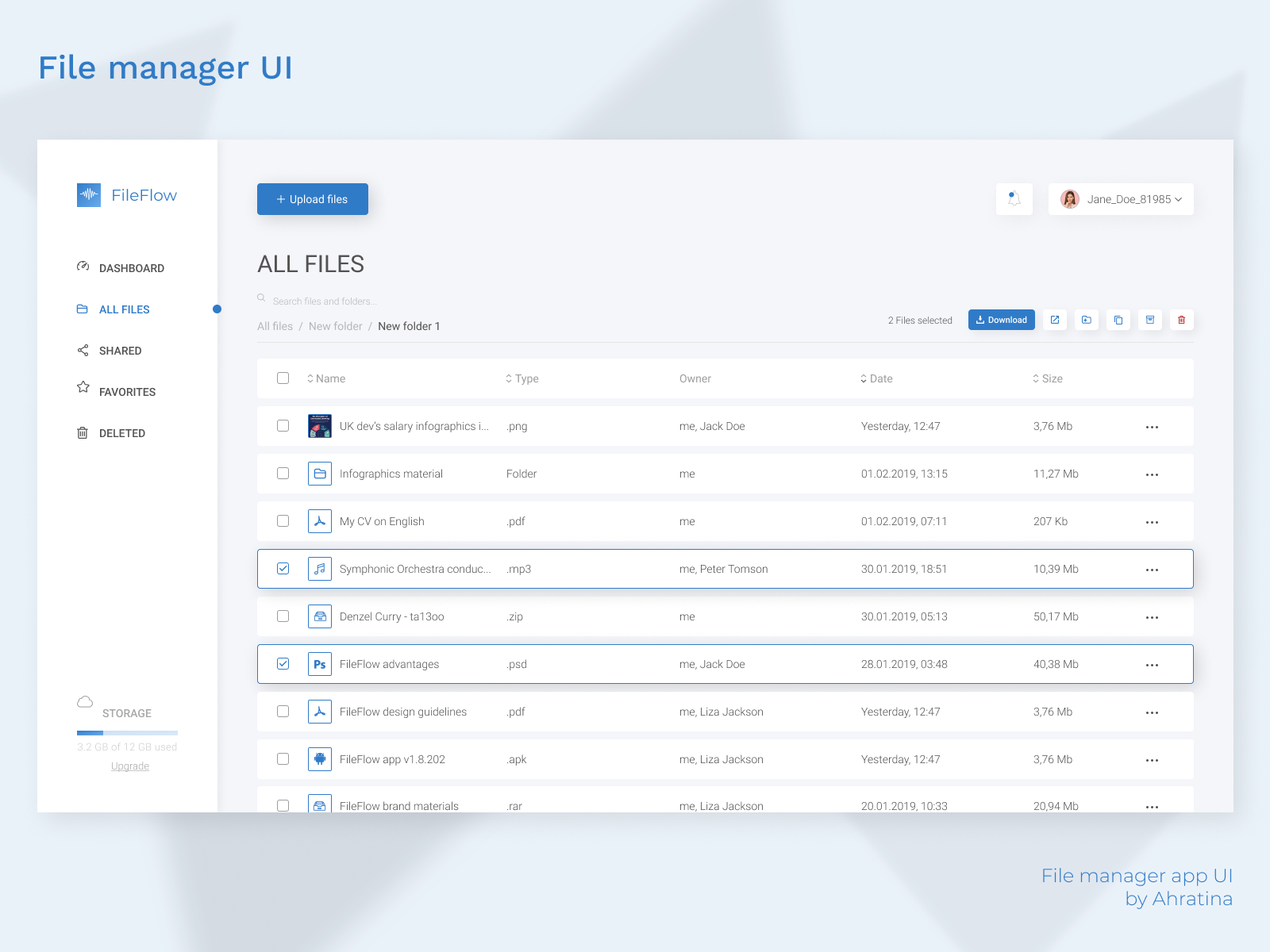Select the share icon in the toolbar
1270x952 pixels.
[1055, 320]
